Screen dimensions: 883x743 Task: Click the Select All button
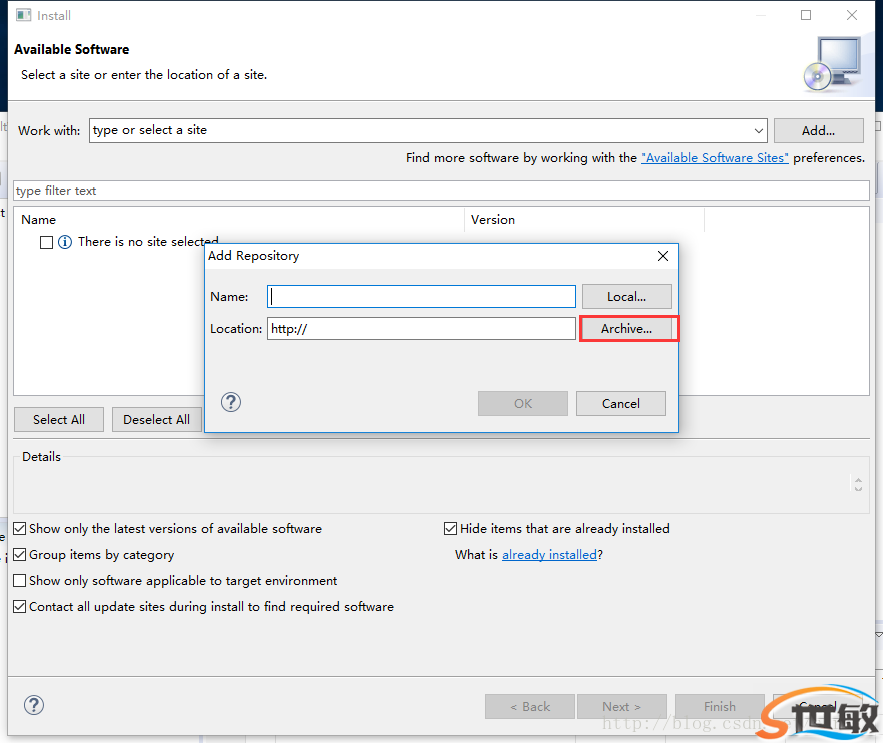click(x=59, y=420)
